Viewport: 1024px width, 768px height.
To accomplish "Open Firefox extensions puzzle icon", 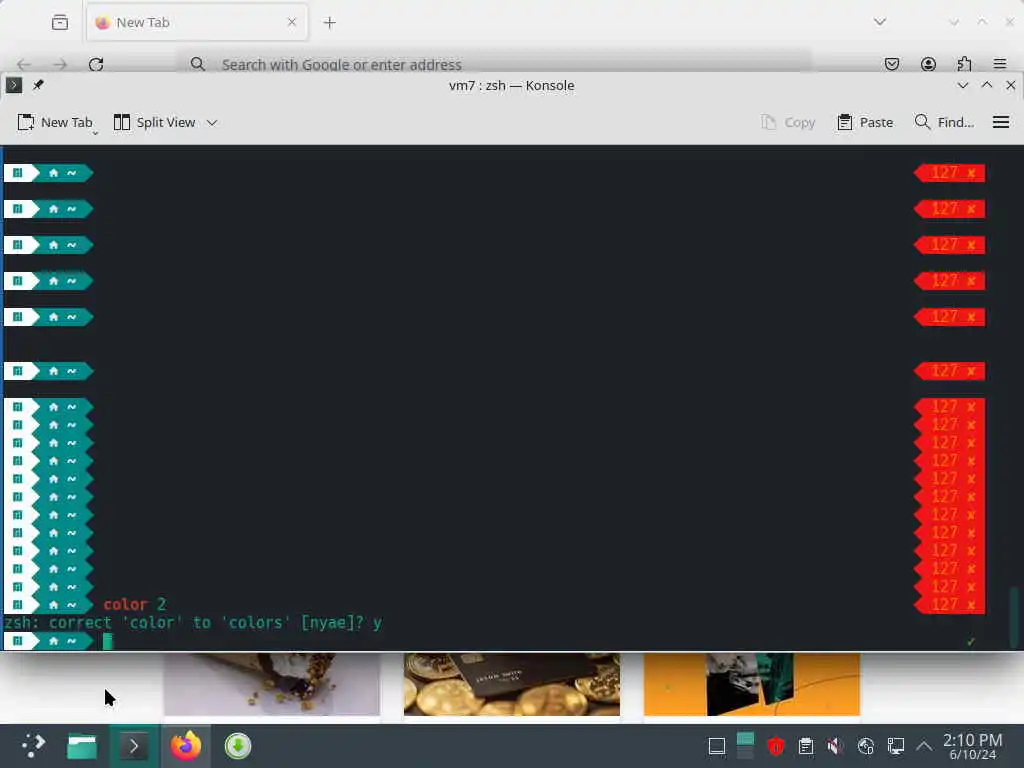I will (x=964, y=64).
